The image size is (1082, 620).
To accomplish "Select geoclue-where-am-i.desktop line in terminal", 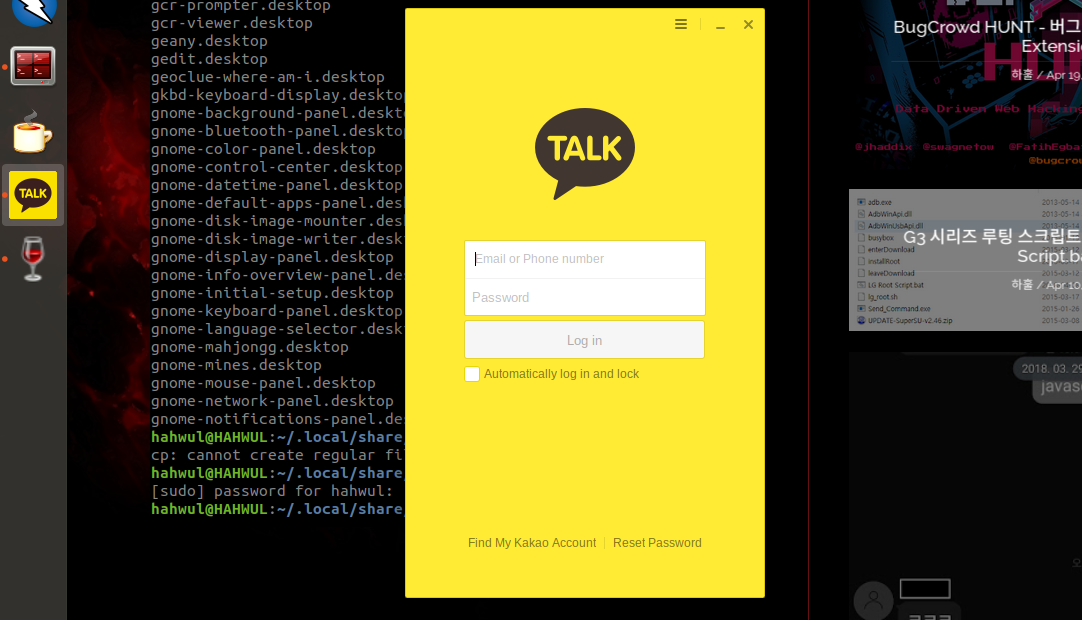I will (268, 77).
